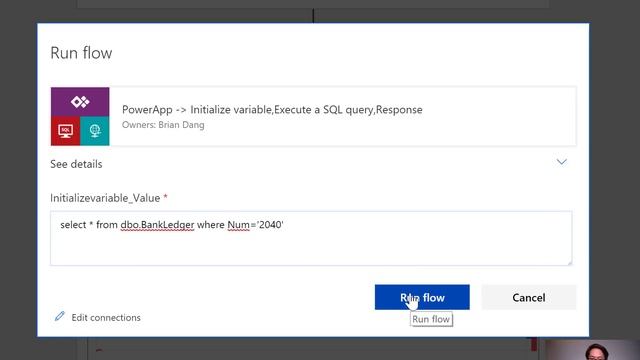
Task: Open Edit connections link
Action: (x=106, y=317)
